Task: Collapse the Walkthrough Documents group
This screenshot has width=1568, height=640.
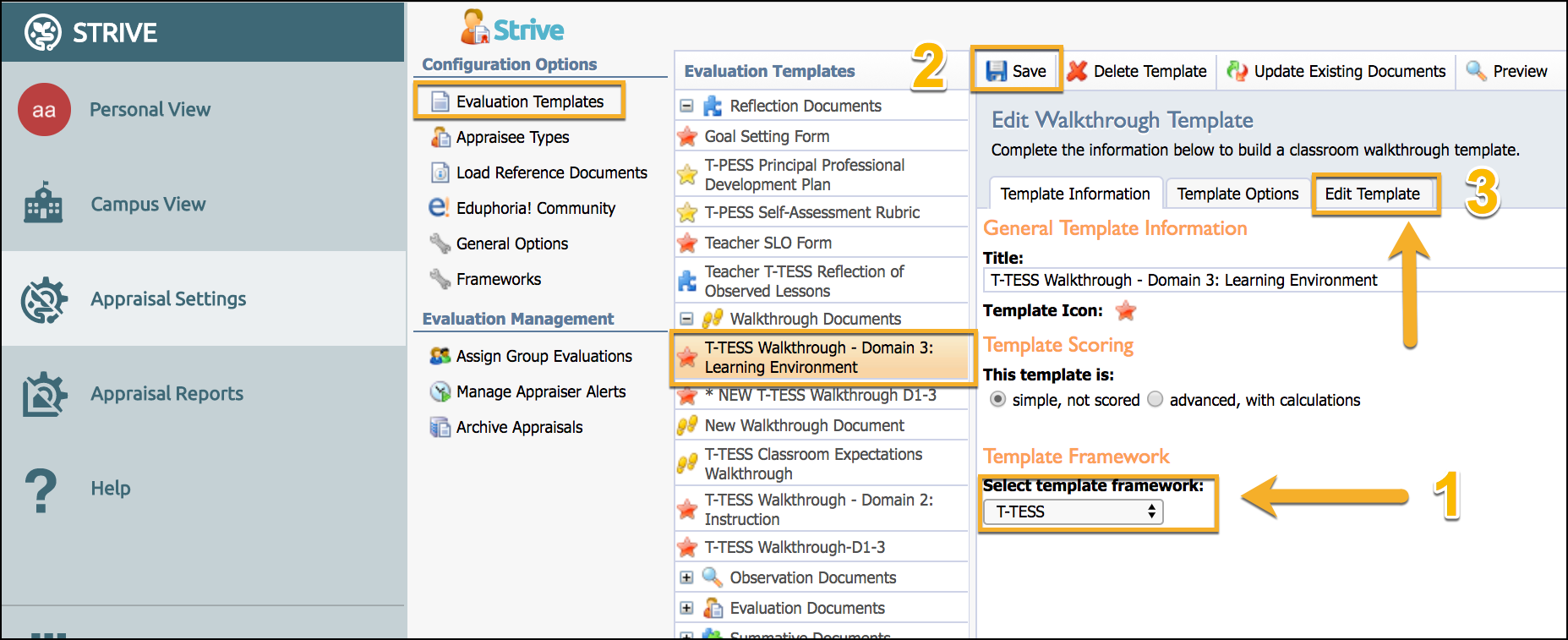Action: pyautogui.click(x=686, y=320)
